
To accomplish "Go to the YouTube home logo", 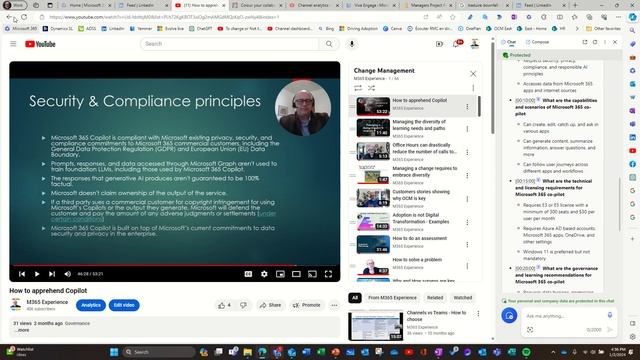I will click(40, 44).
